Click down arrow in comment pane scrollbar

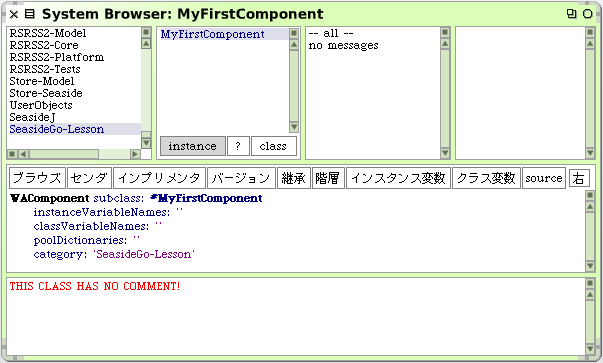[x=590, y=349]
